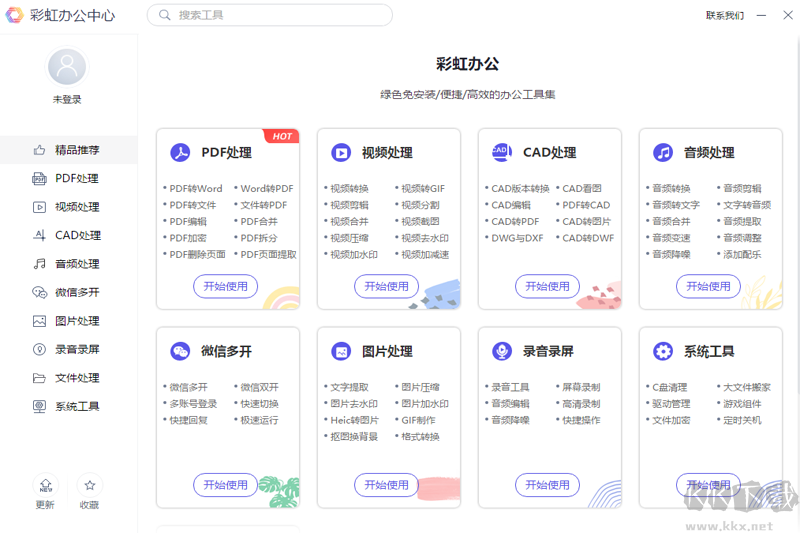Click the 图片处理 card round icon
Viewport: 800px width, 533px height.
tap(341, 351)
